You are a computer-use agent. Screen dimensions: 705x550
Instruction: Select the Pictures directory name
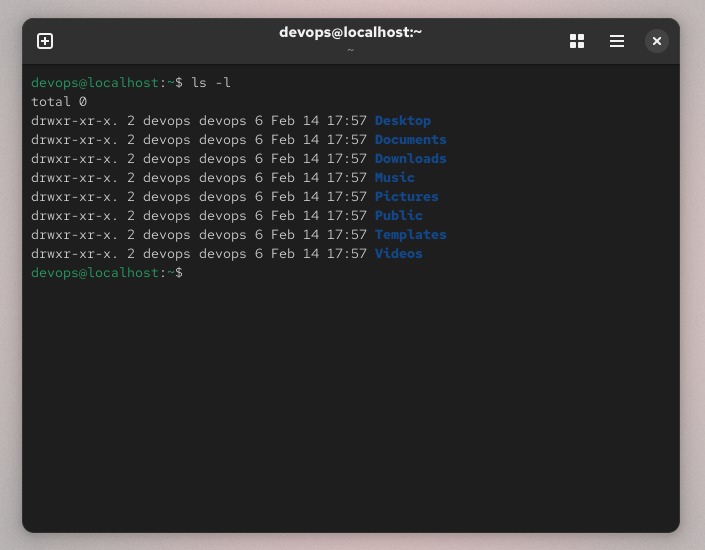(406, 196)
